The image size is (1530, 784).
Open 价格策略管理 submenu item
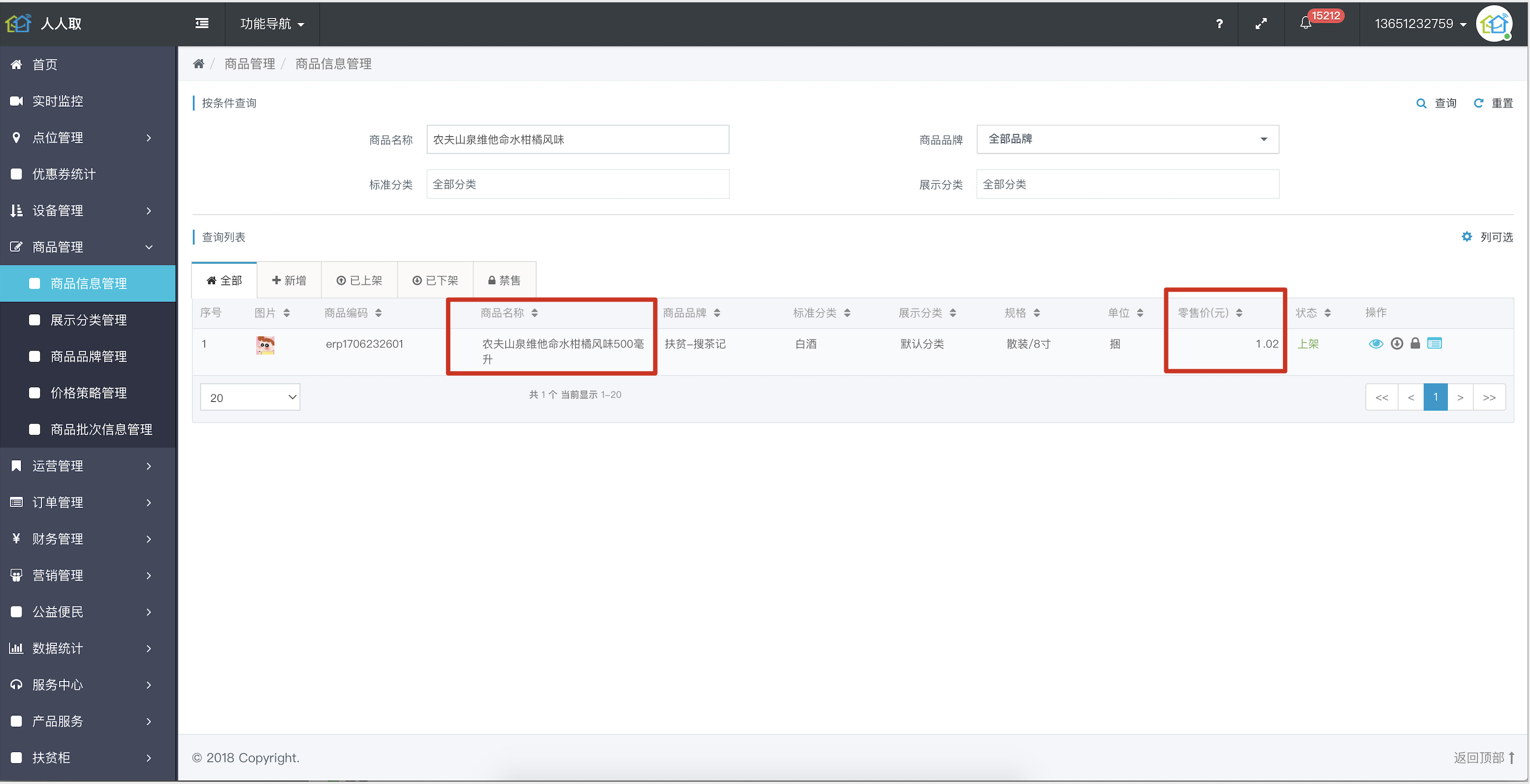tap(88, 393)
